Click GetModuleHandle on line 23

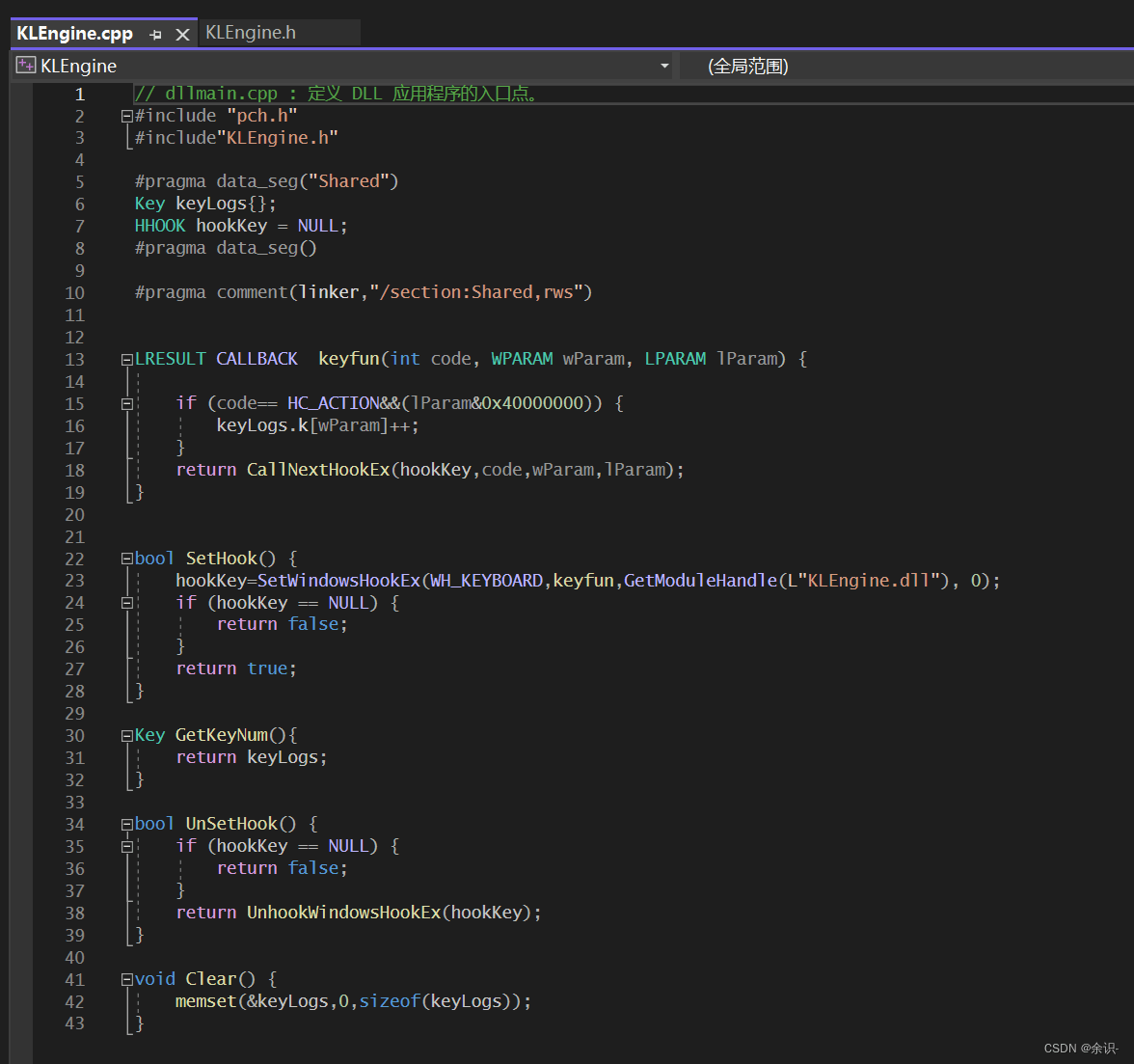(701, 581)
